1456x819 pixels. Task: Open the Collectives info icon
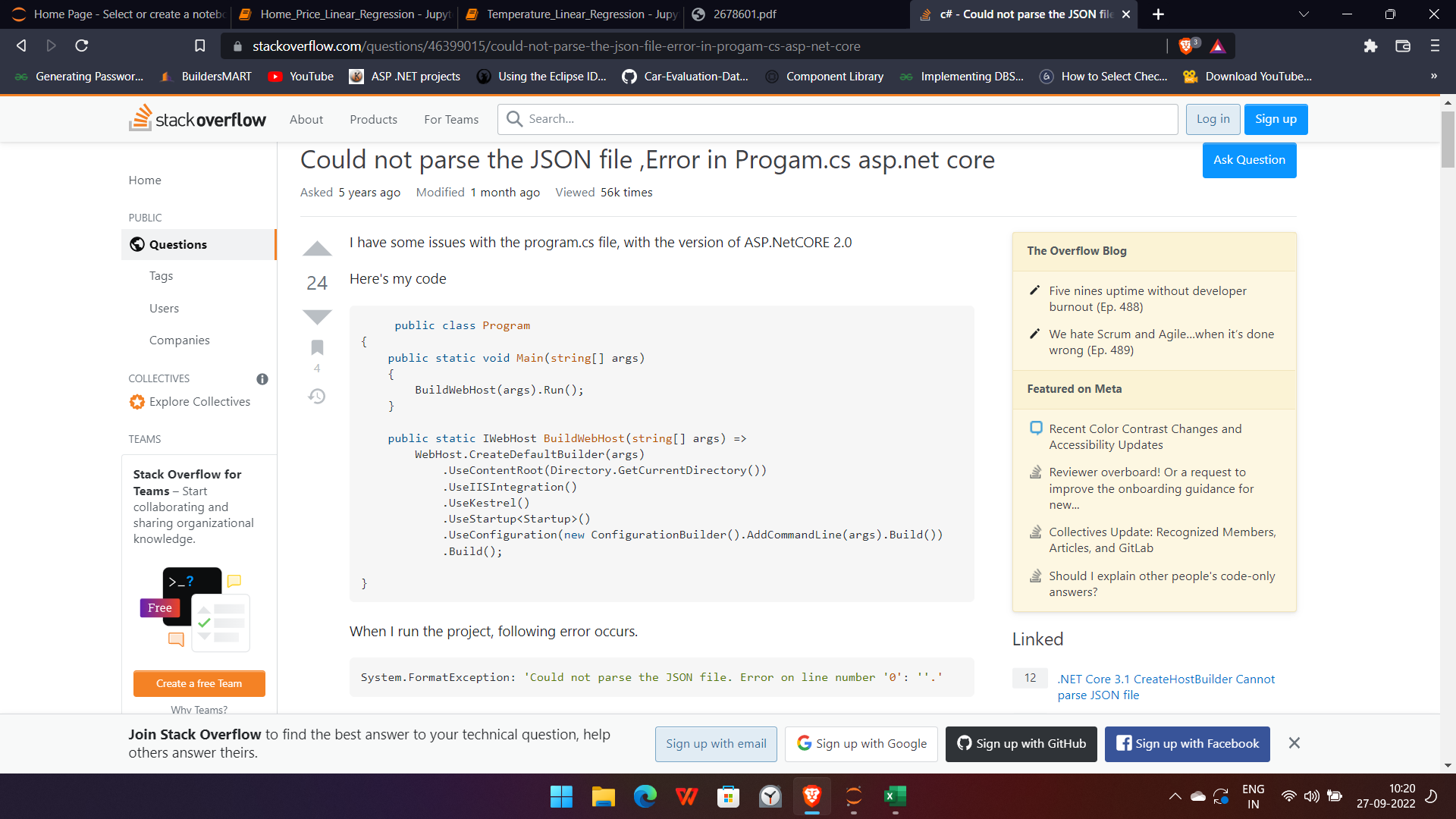pyautogui.click(x=262, y=379)
